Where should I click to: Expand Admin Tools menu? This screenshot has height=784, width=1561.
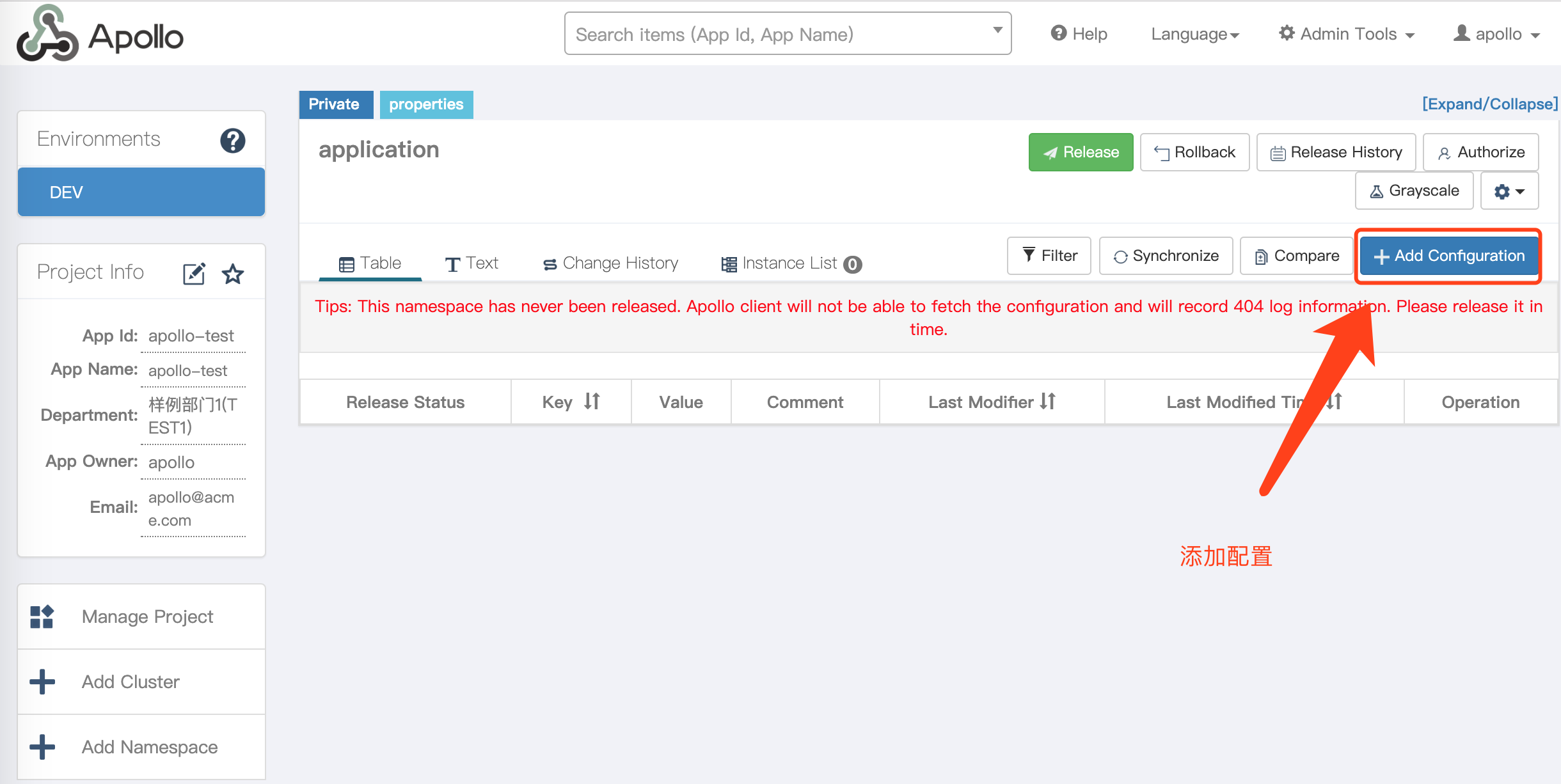(1347, 34)
